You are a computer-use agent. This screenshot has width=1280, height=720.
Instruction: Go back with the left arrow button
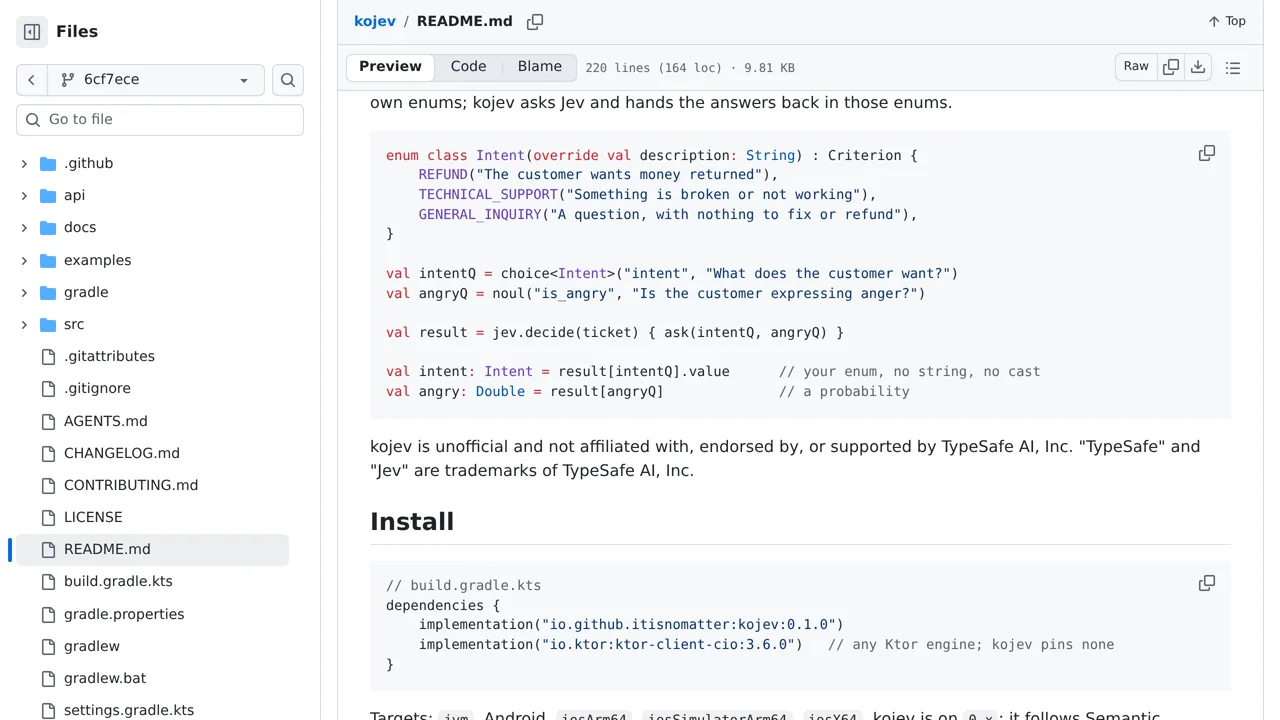pyautogui.click(x=32, y=80)
